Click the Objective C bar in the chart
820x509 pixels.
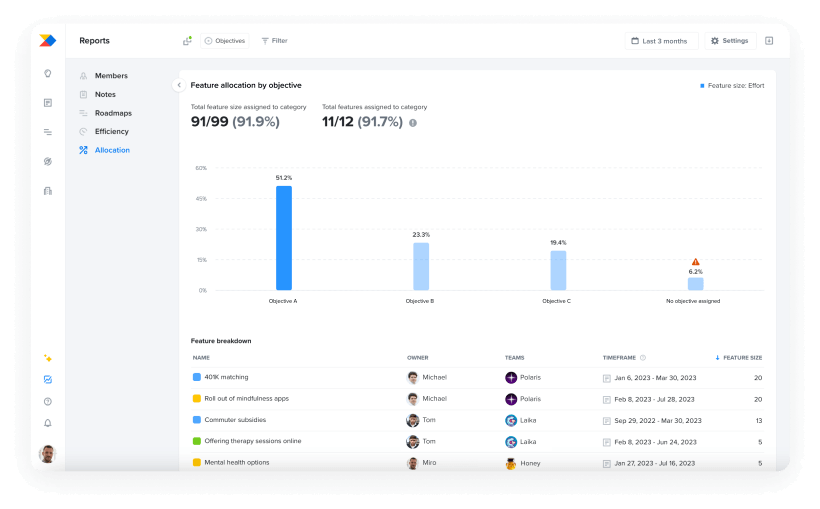[558, 270]
